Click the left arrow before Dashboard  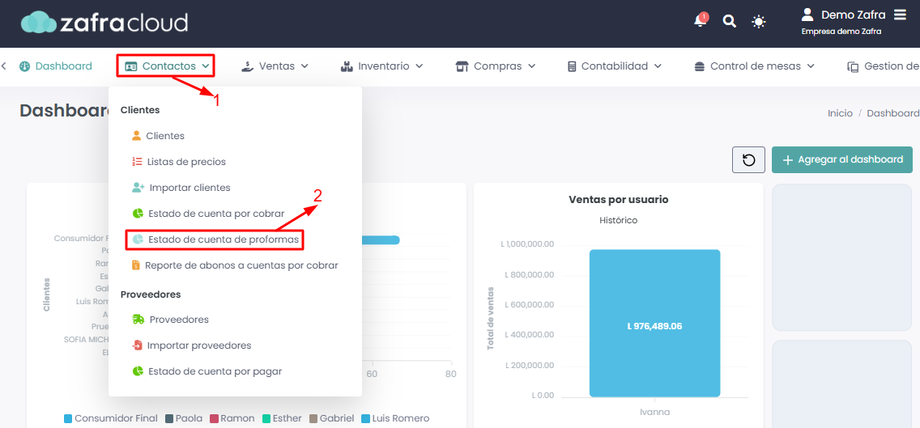[4, 66]
